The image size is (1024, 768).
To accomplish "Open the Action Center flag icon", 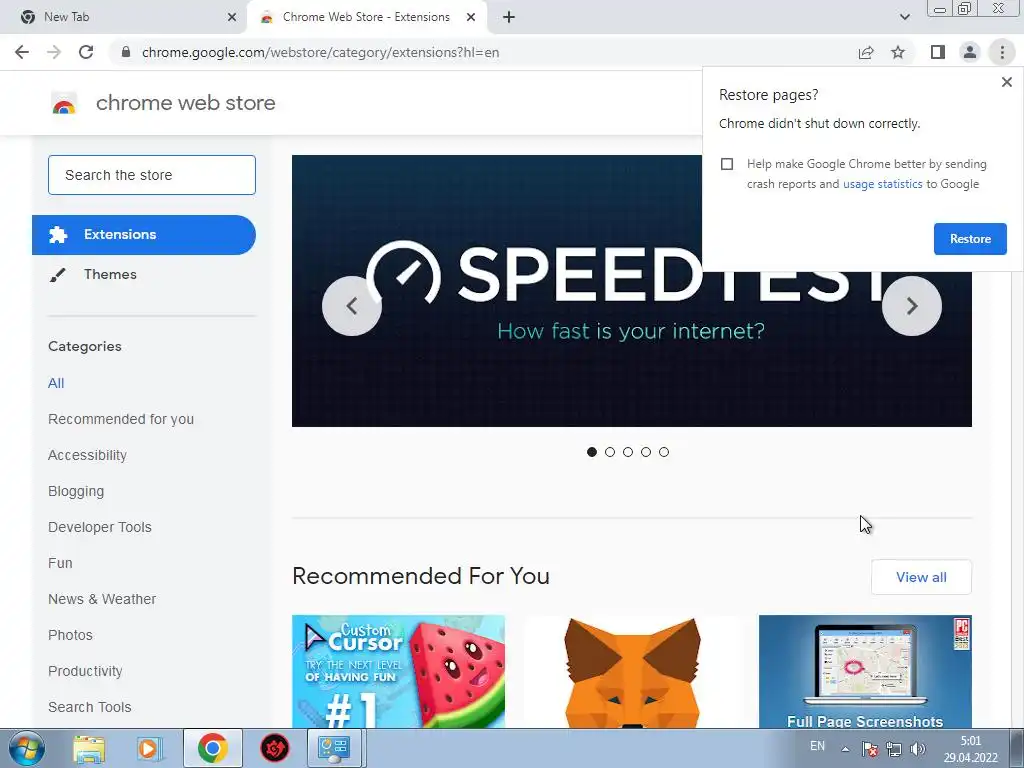I will coord(869,749).
